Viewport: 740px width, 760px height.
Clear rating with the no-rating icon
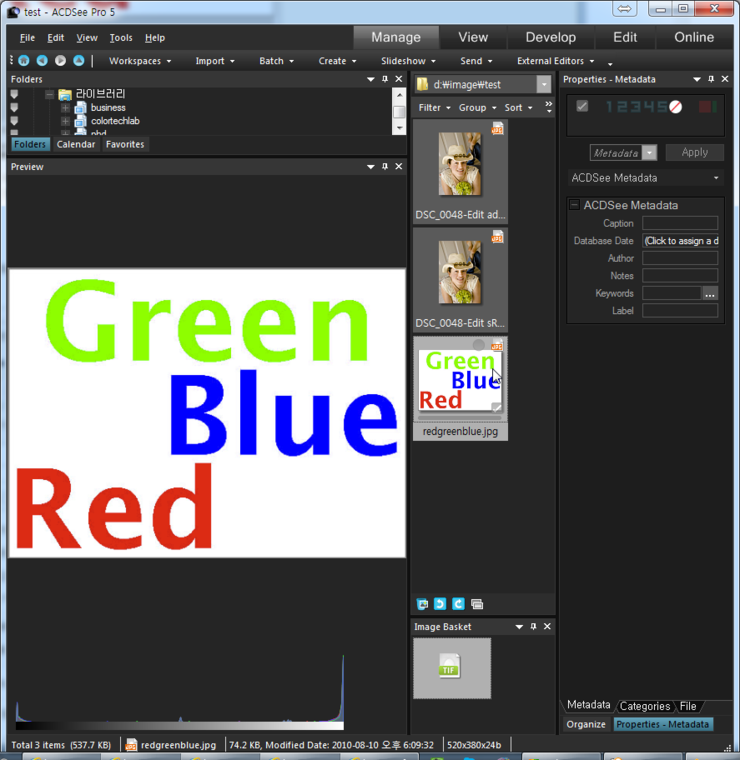[x=676, y=107]
